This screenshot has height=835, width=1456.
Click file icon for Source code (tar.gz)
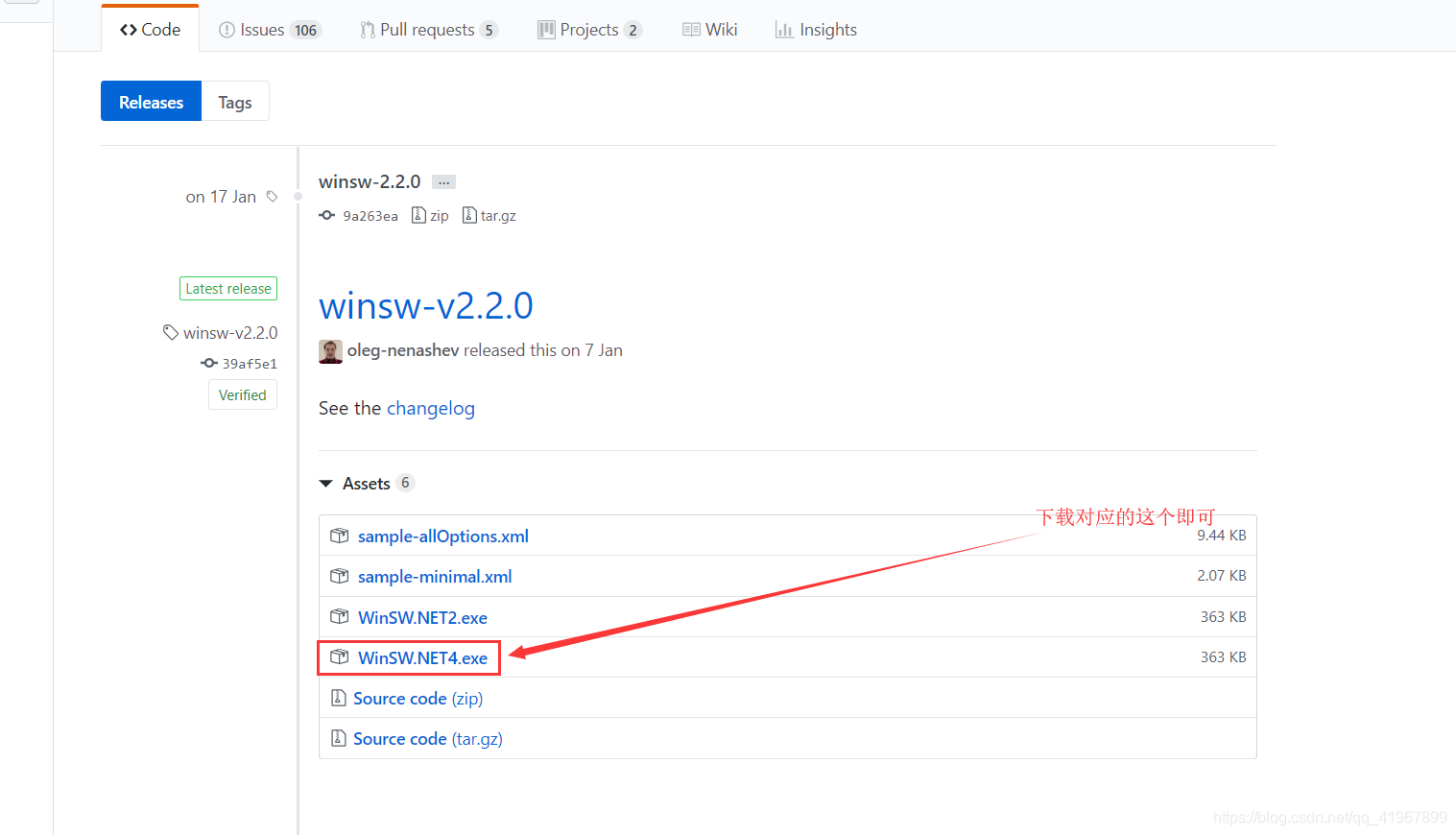(338, 738)
